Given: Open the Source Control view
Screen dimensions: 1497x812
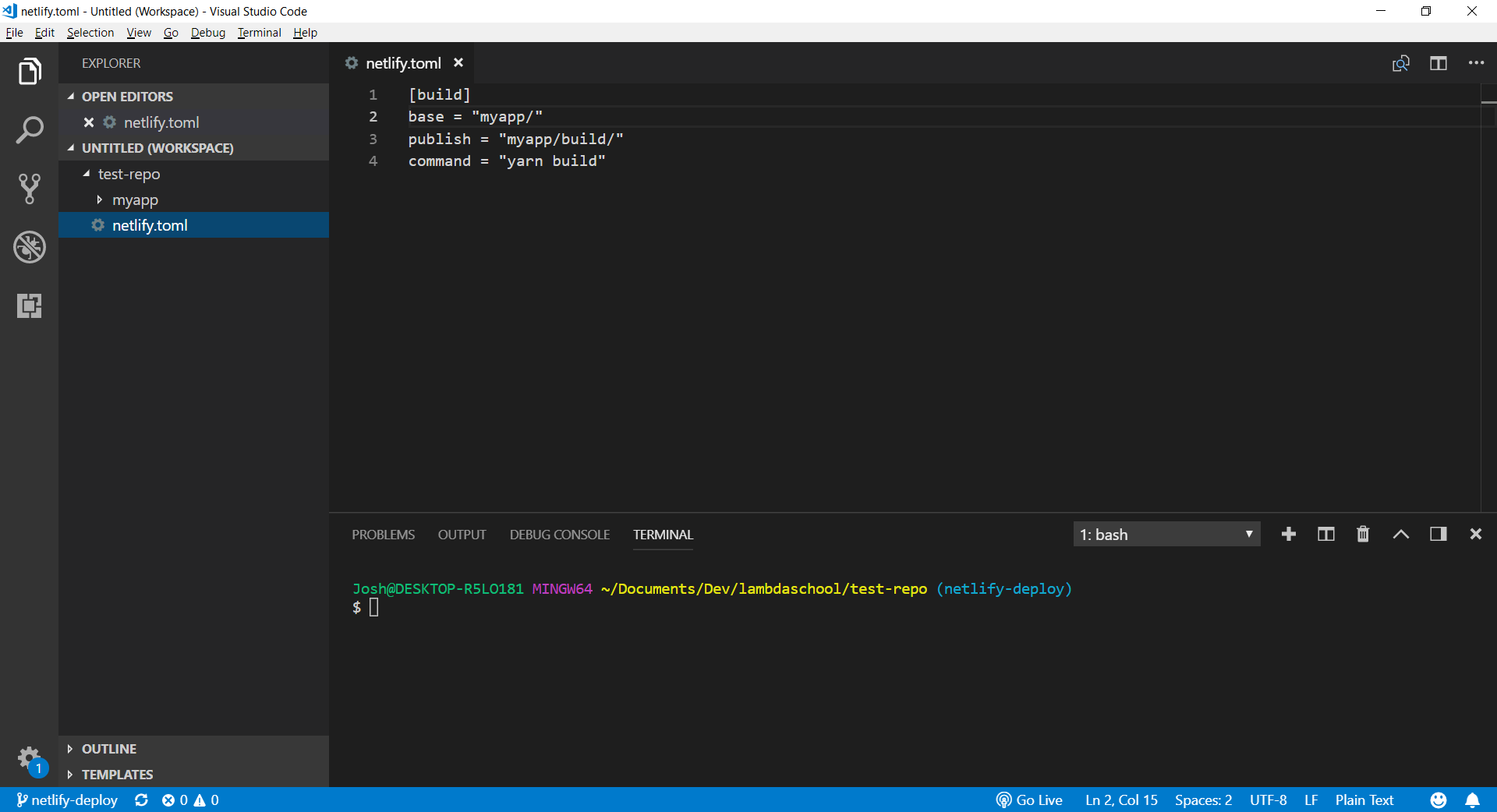Looking at the screenshot, I should (x=30, y=189).
